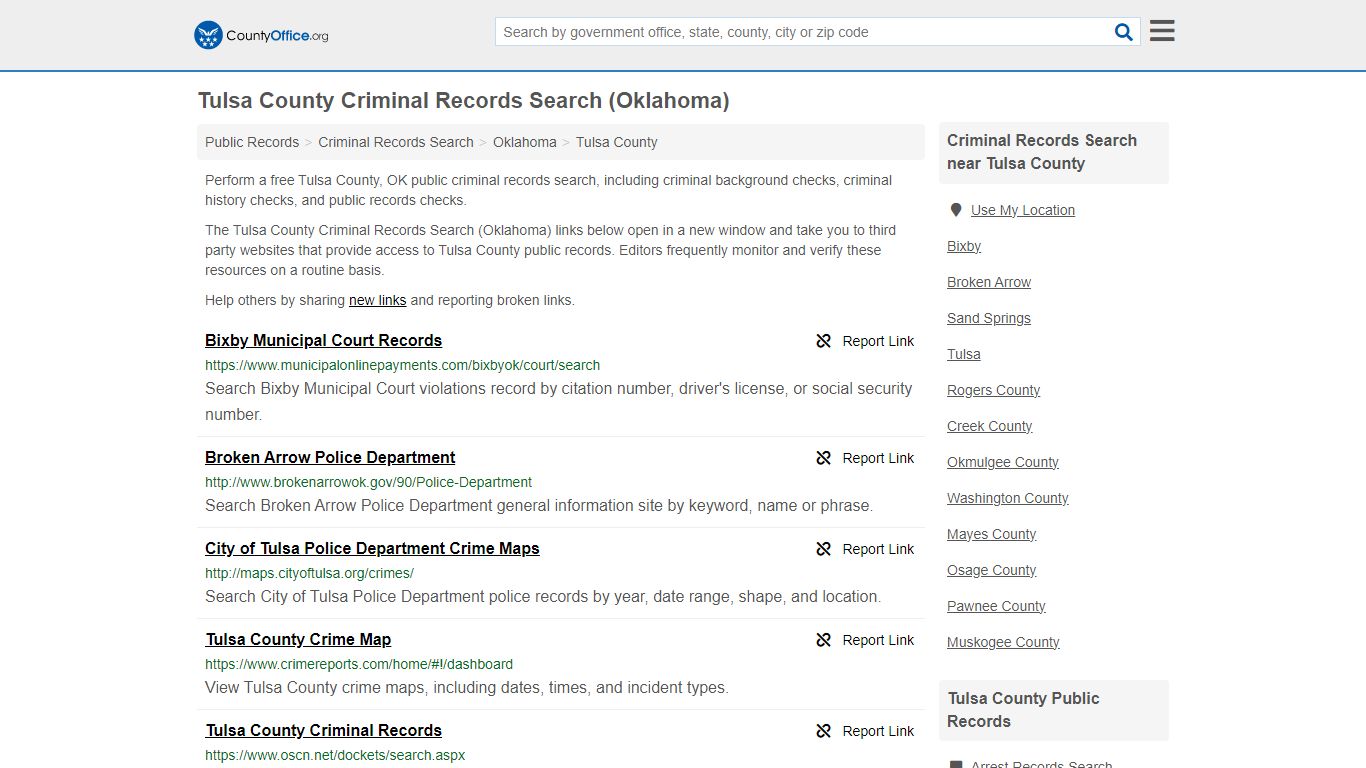The image size is (1366, 768).
Task: Open Rogers County link
Action: (993, 390)
